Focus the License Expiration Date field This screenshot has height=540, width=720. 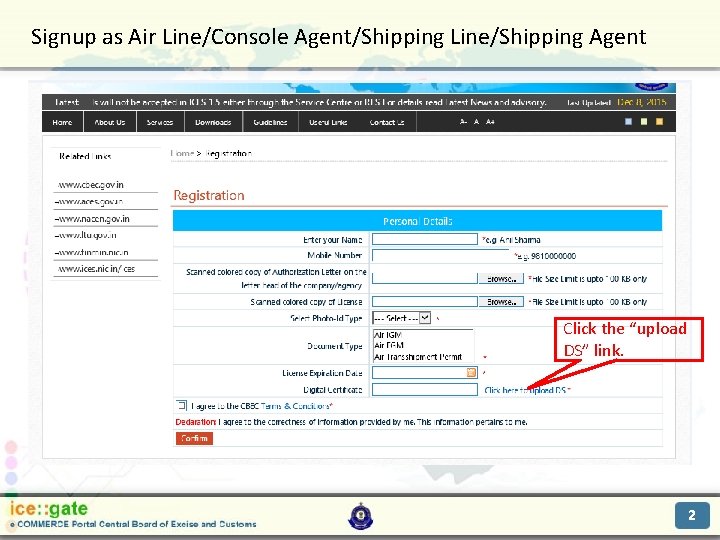tap(425, 372)
